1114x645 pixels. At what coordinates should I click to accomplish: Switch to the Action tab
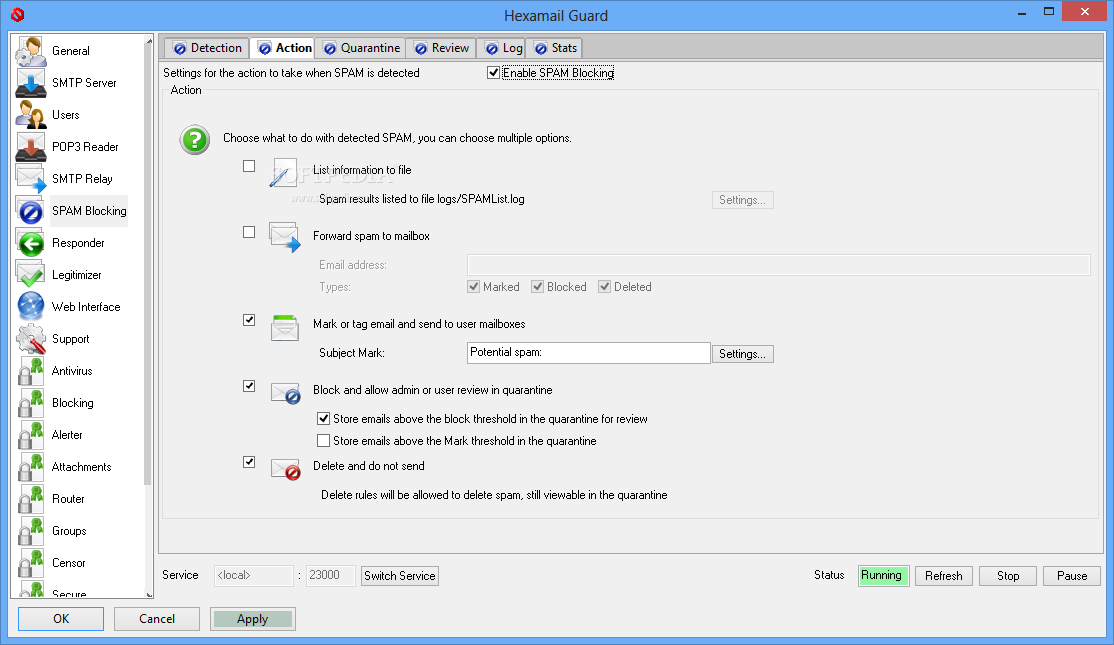(x=284, y=48)
